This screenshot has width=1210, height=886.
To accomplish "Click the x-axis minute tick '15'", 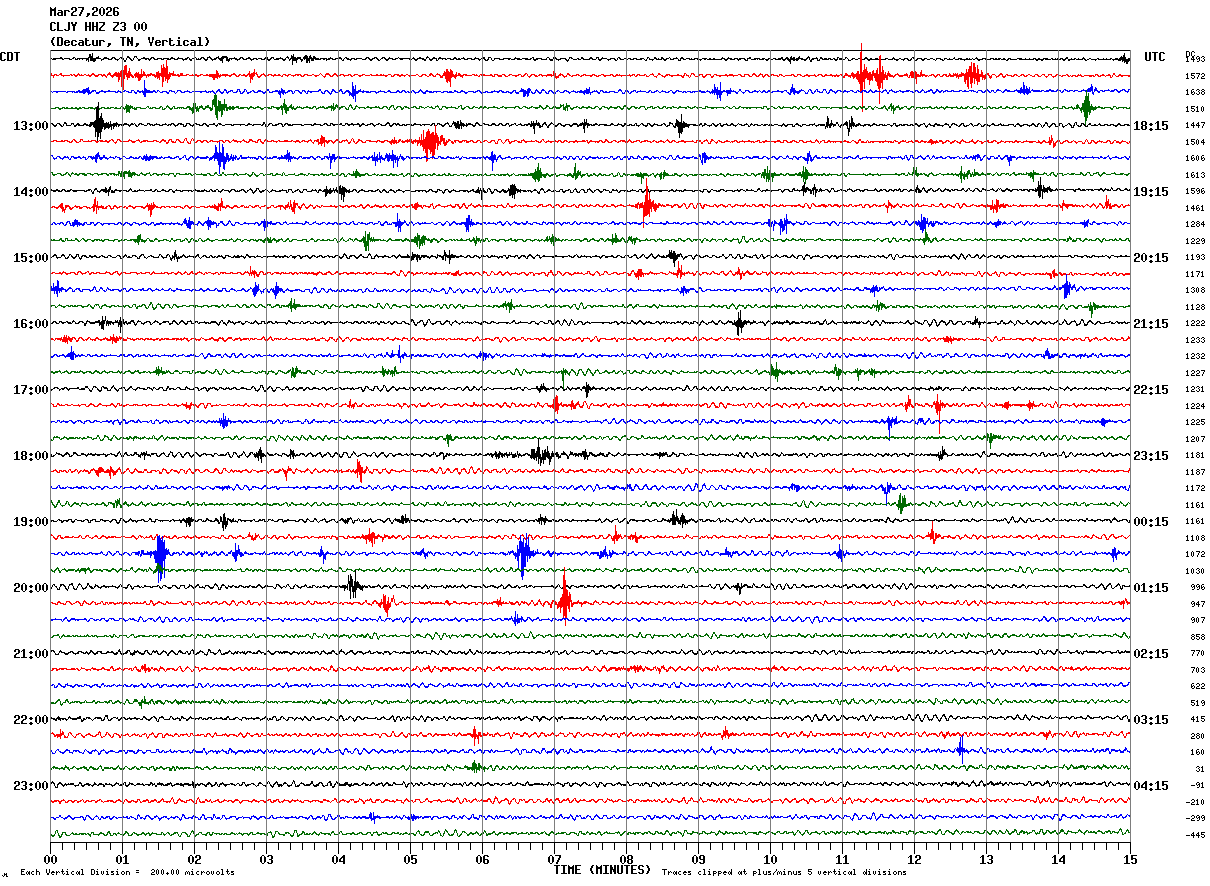I will click(1130, 859).
